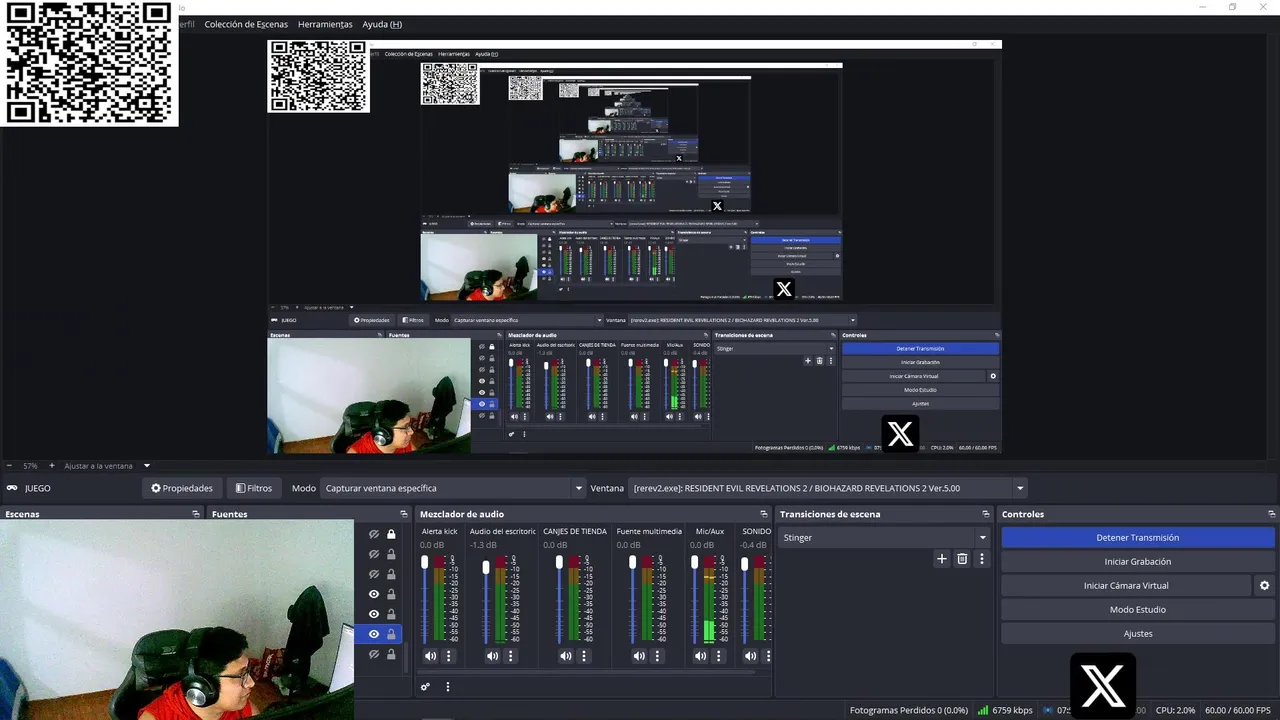The width and height of the screenshot is (1280, 720).
Task: Open Mic/Aux channel options menu
Action: 720,656
